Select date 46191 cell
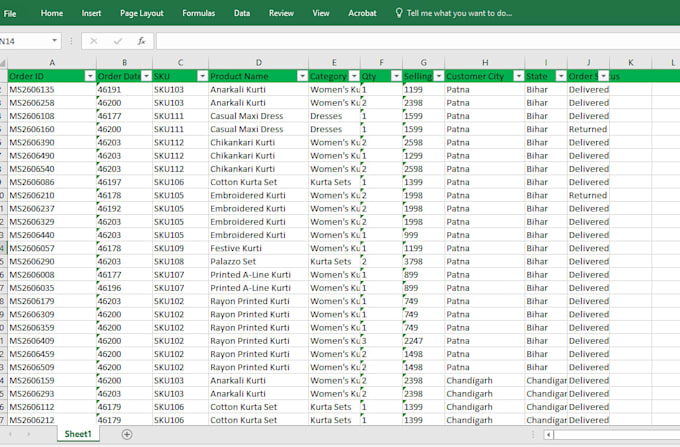Viewport: 680px width, 447px height. click(x=124, y=90)
